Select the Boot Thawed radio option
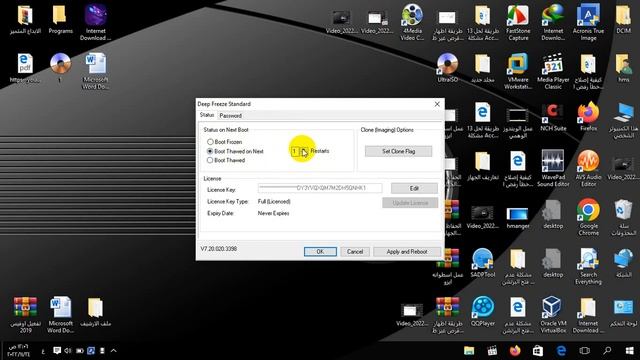 226,160
